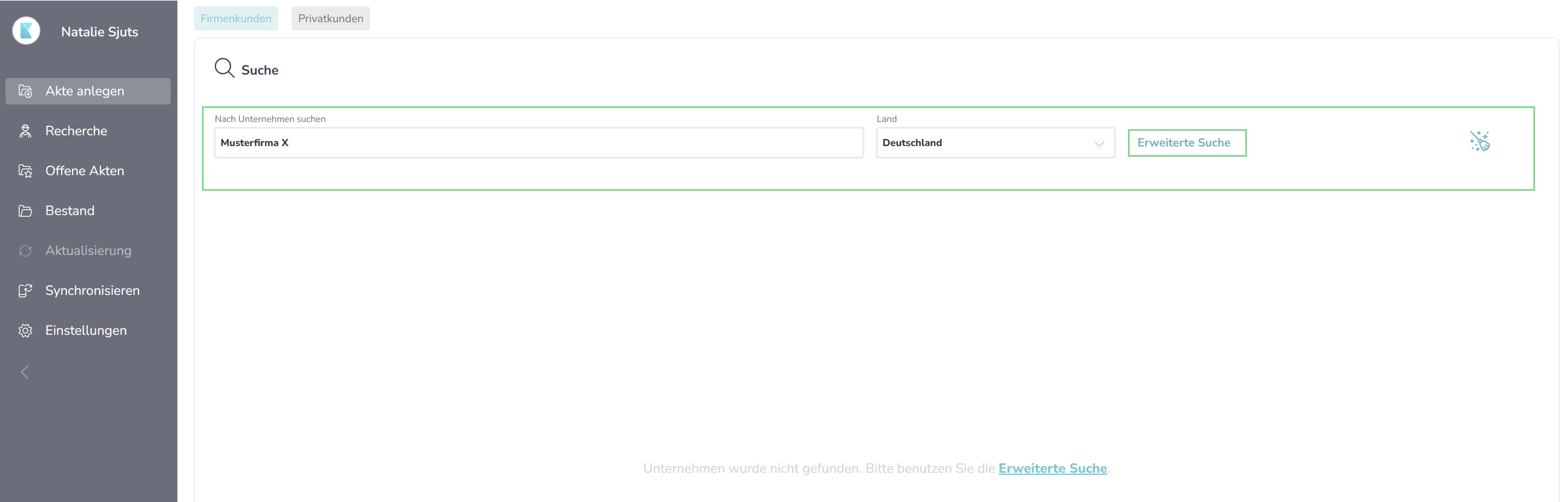Switch to the Firmenkunden tab
The image size is (1568, 502).
(236, 18)
